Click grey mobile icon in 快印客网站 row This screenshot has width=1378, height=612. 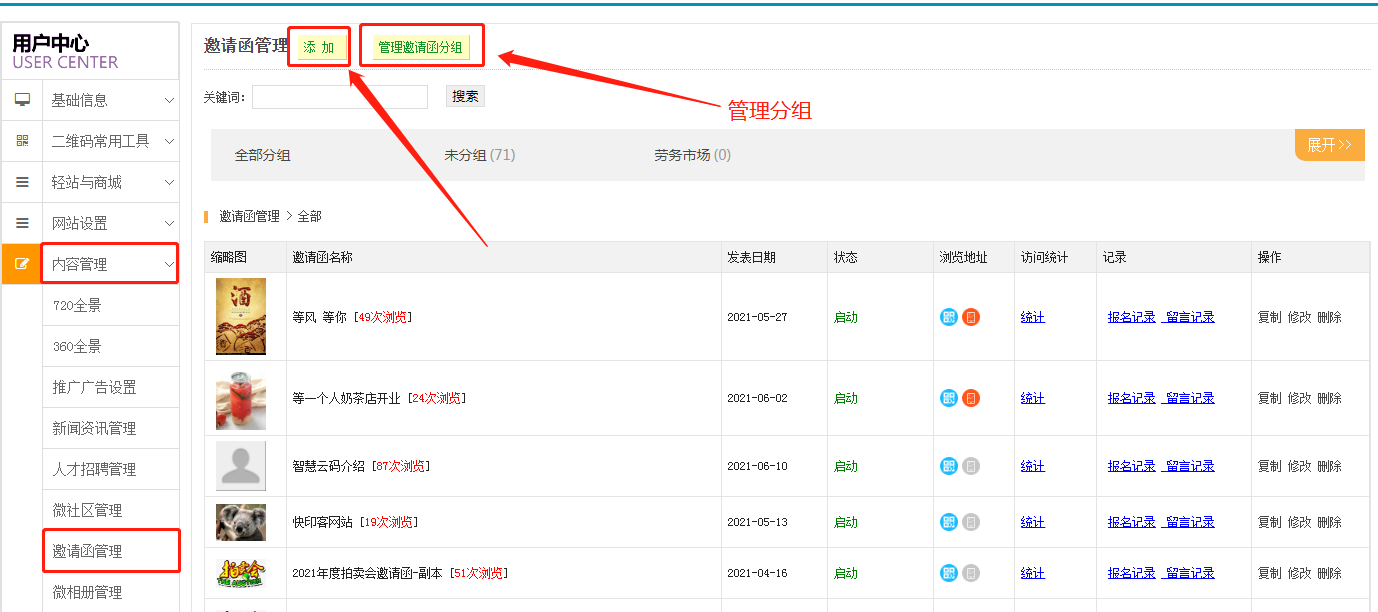pyautogui.click(x=971, y=522)
